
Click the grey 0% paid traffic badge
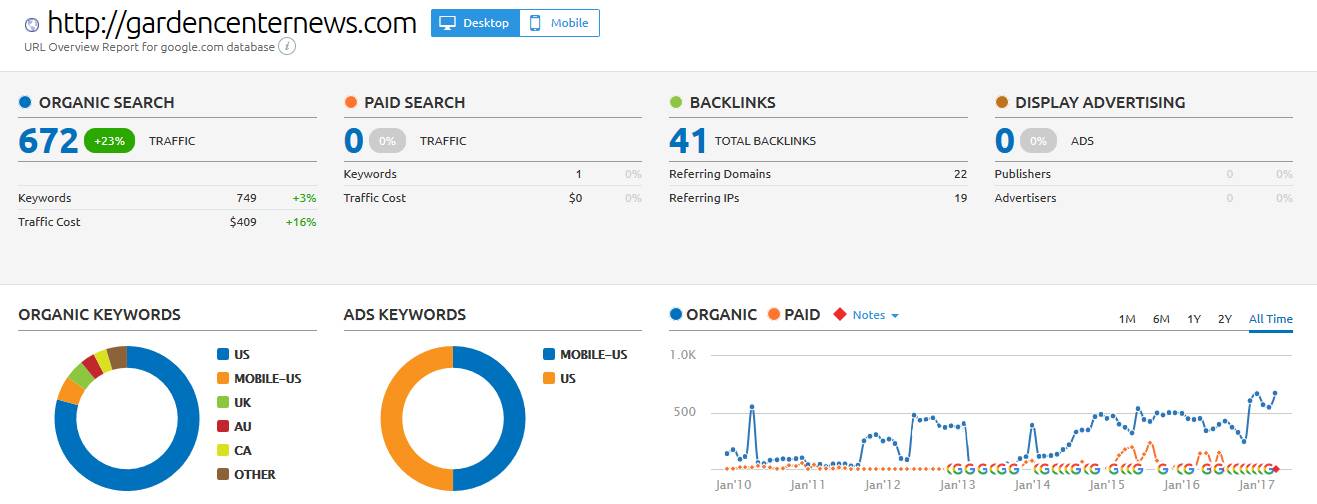click(387, 141)
